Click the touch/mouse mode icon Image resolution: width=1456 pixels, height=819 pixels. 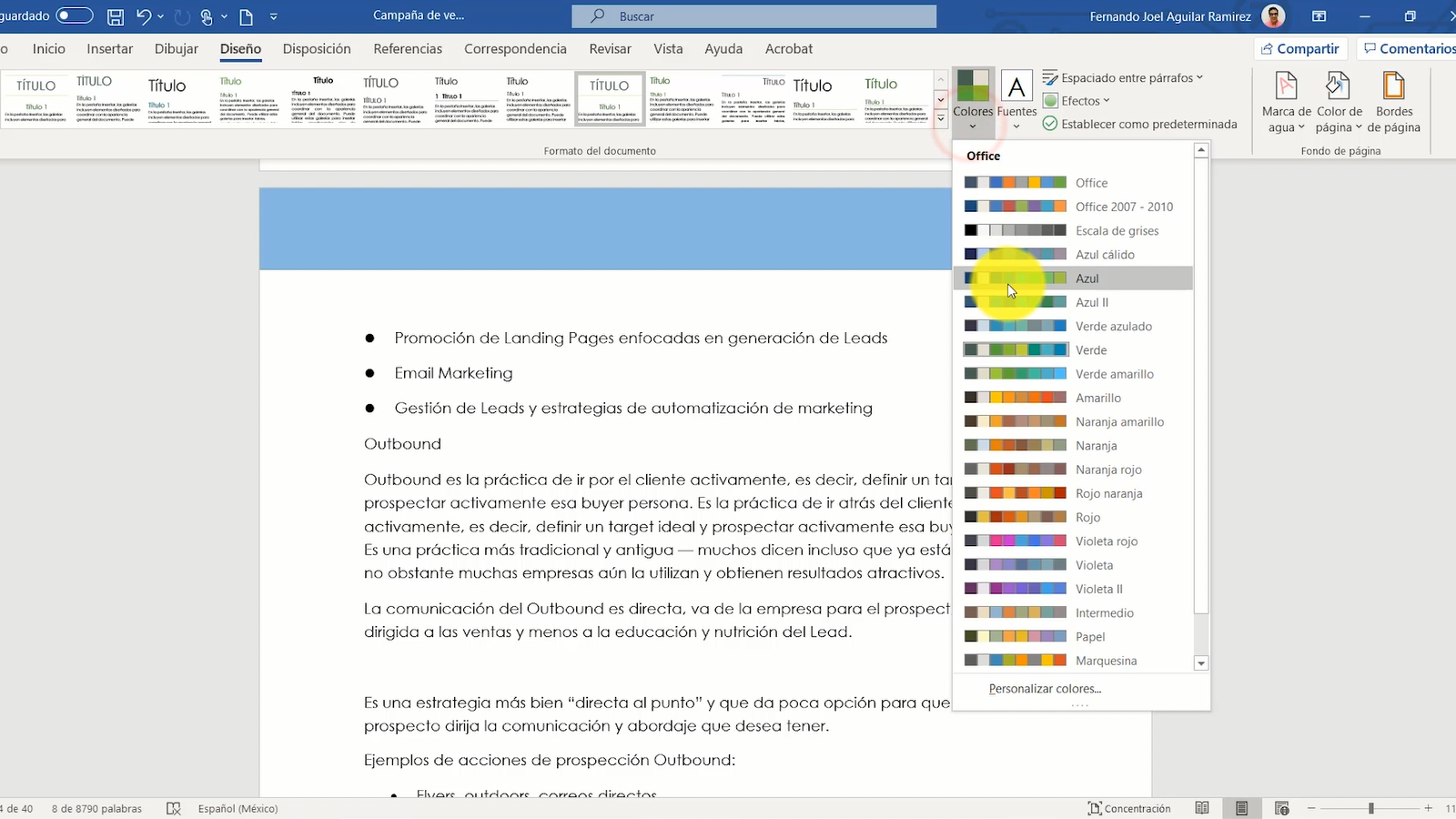(x=206, y=16)
